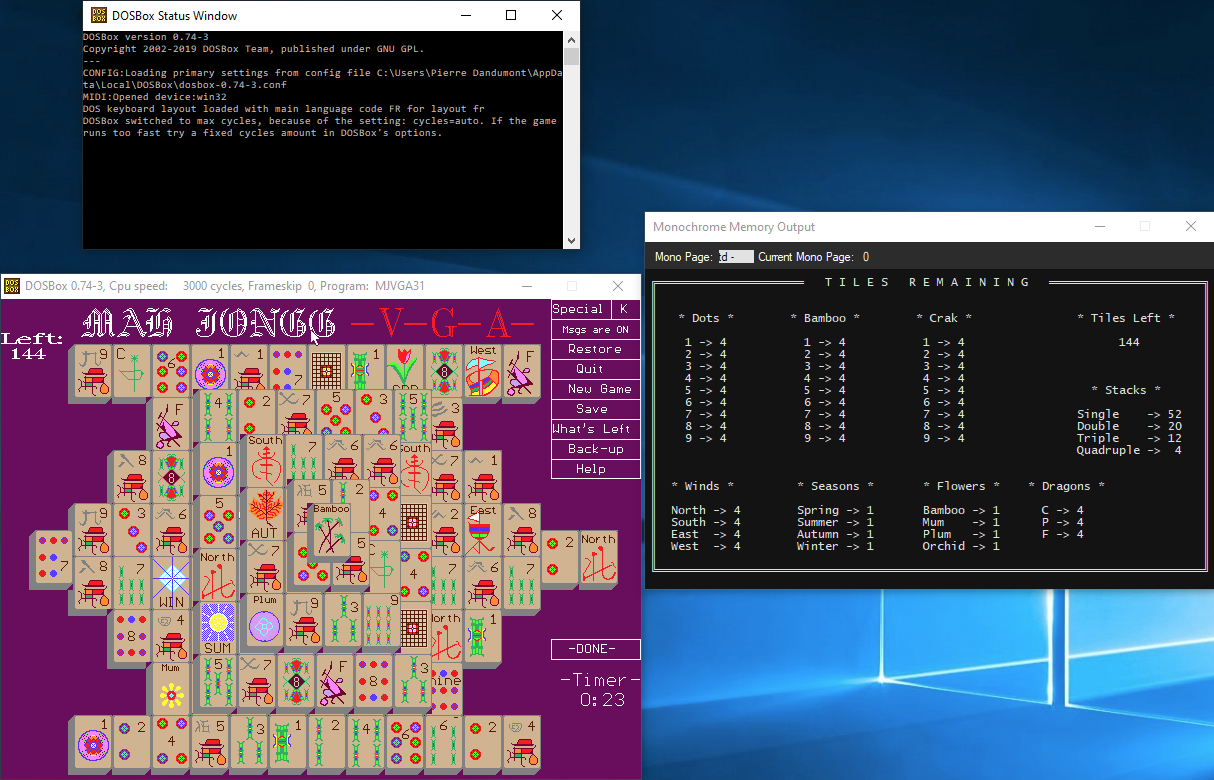Close the Monochrome Memory Output window
The height and width of the screenshot is (780, 1214).
coord(1191,227)
